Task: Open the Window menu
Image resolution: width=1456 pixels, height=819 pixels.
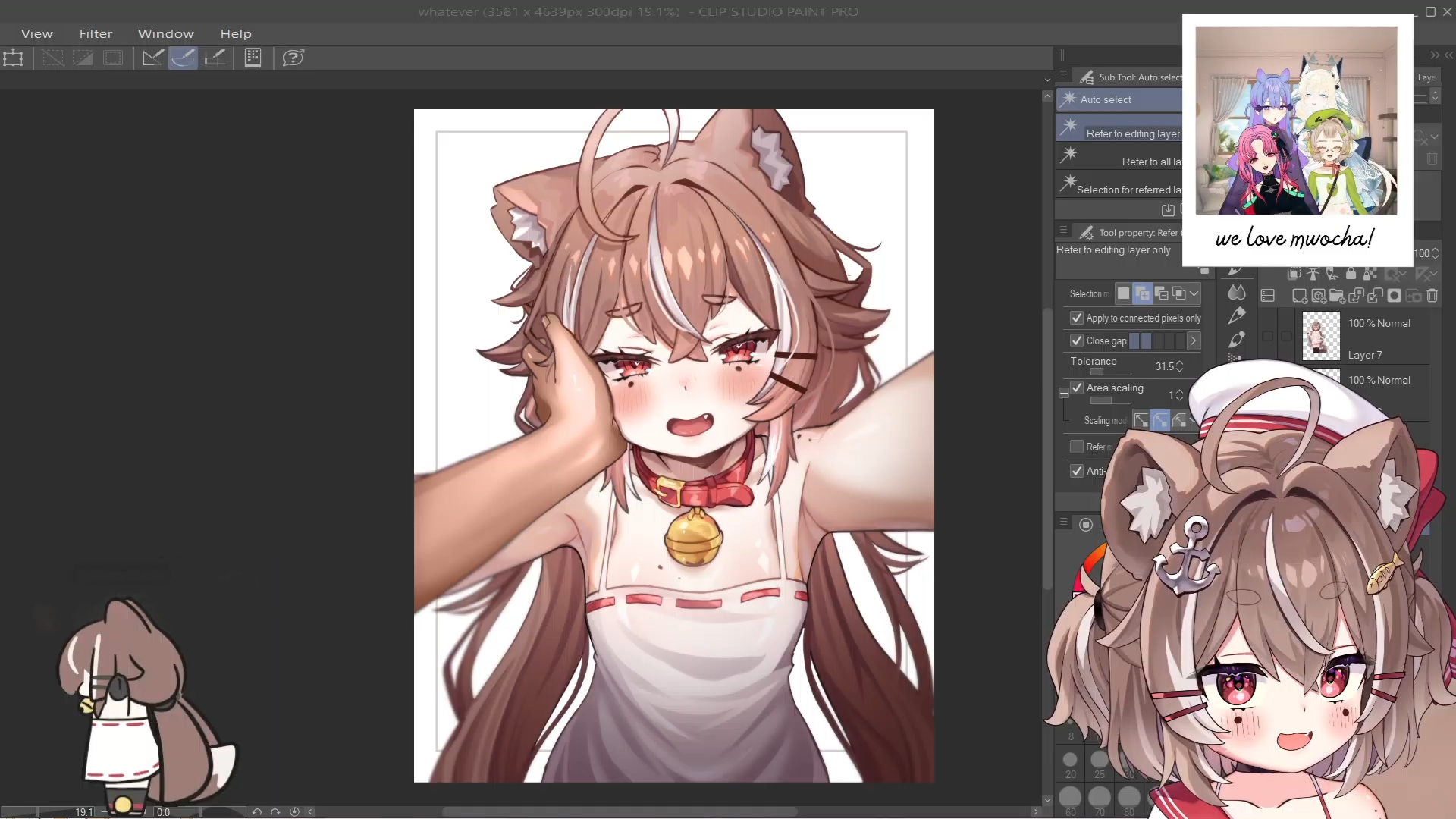Action: point(165,33)
